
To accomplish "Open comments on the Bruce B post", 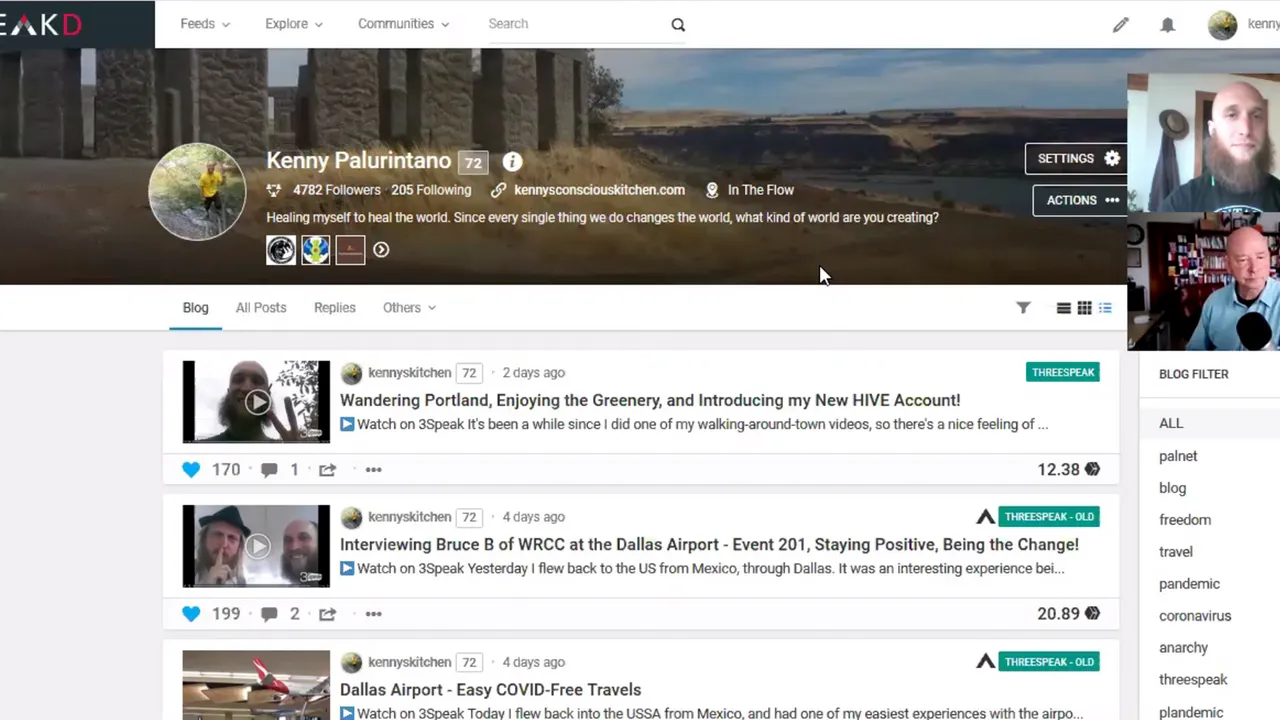I will pos(269,614).
